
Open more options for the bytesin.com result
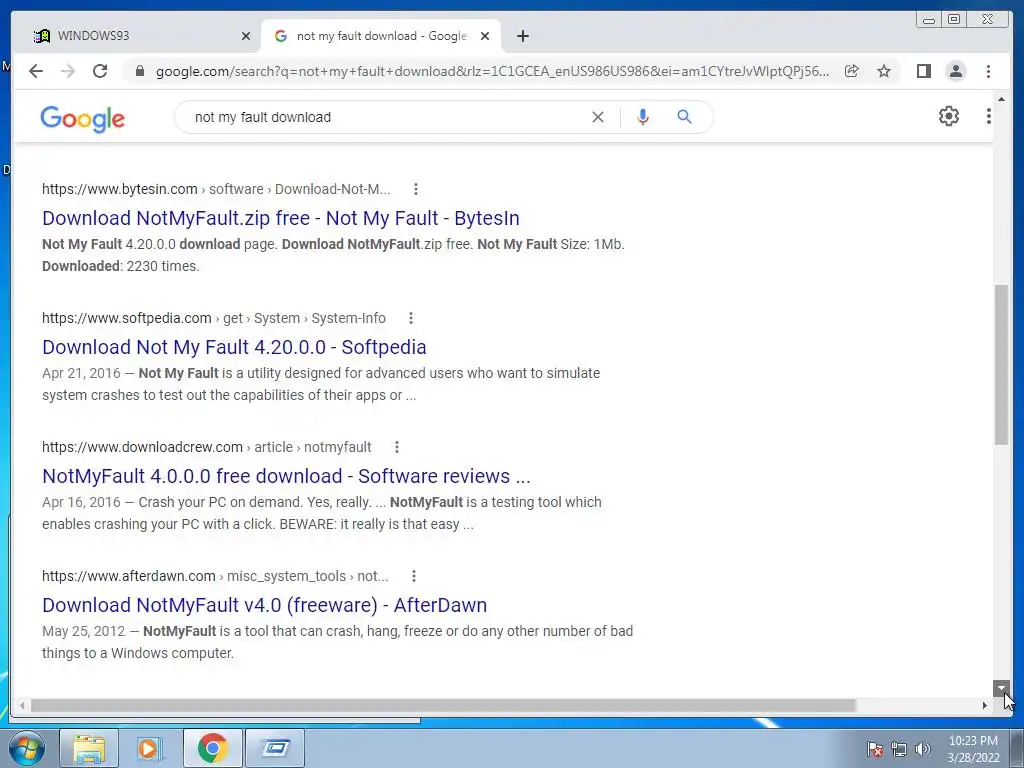(416, 189)
